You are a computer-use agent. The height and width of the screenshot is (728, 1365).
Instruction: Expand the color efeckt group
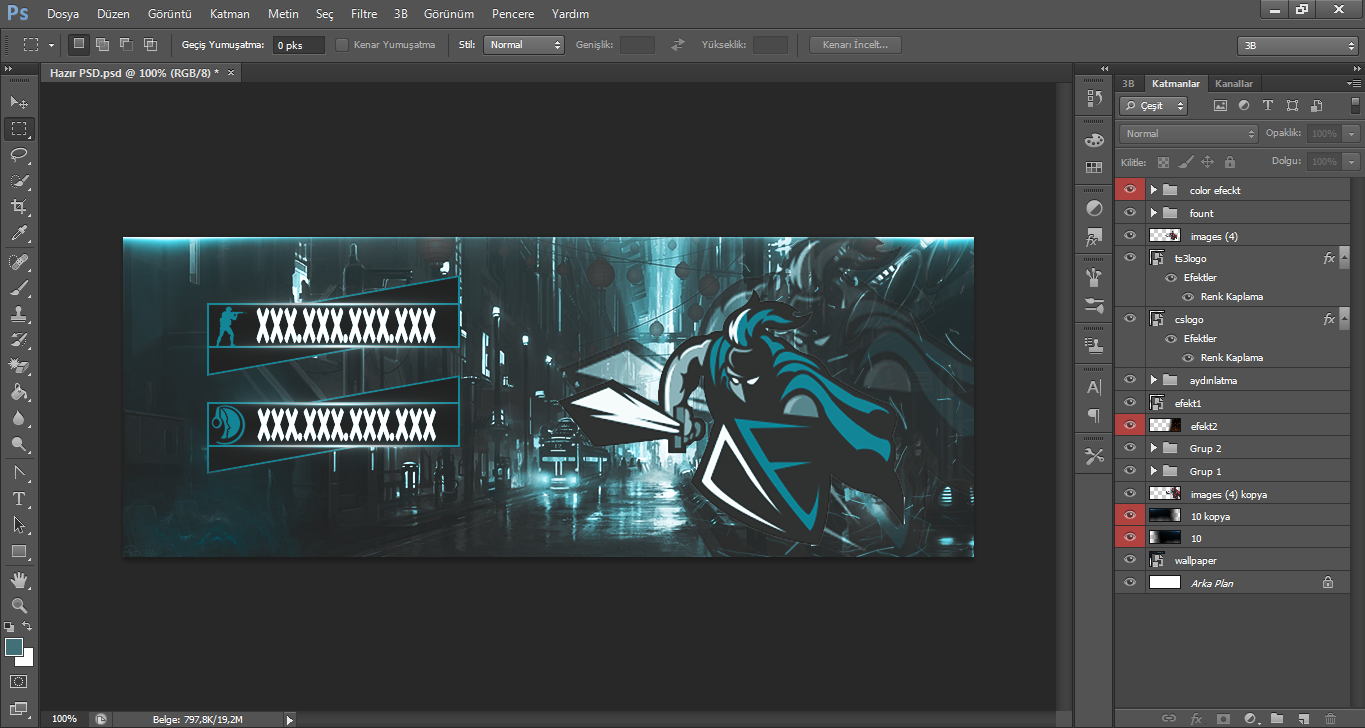pyautogui.click(x=1153, y=190)
